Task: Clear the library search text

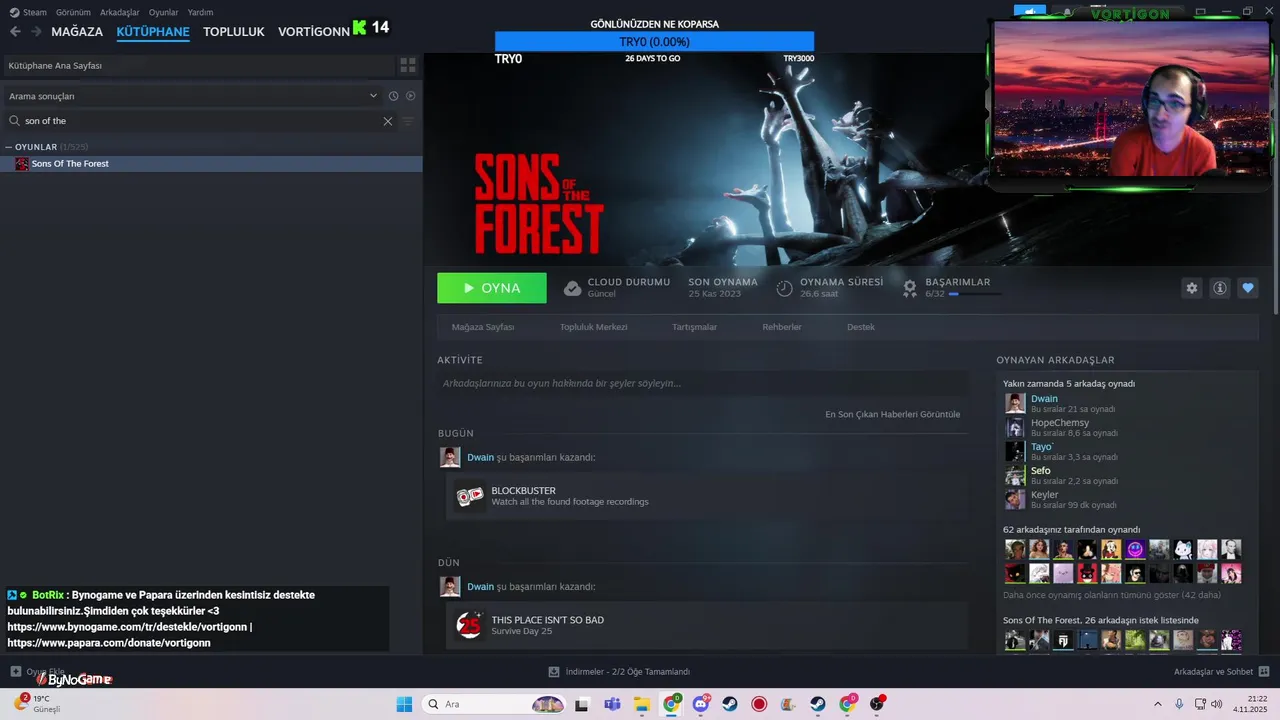Action: tap(388, 121)
